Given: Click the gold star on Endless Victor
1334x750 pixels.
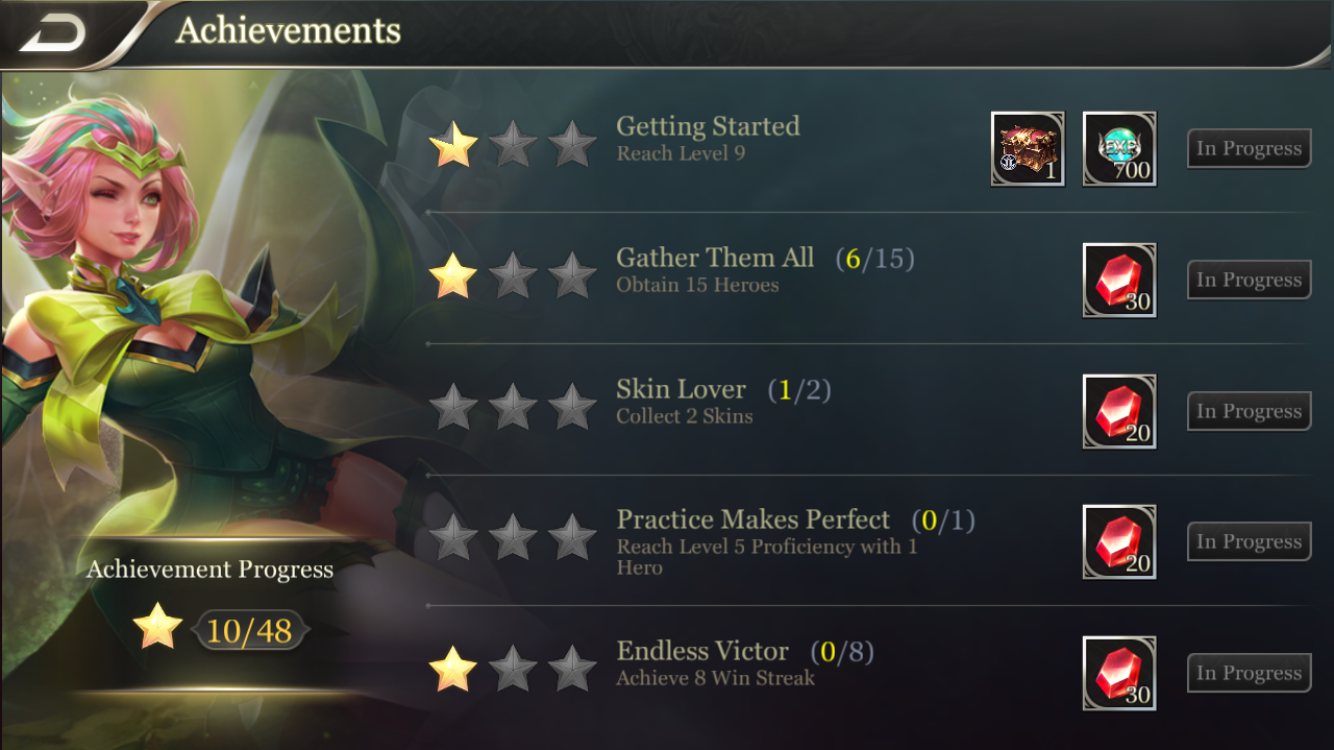Looking at the screenshot, I should pyautogui.click(x=453, y=669).
